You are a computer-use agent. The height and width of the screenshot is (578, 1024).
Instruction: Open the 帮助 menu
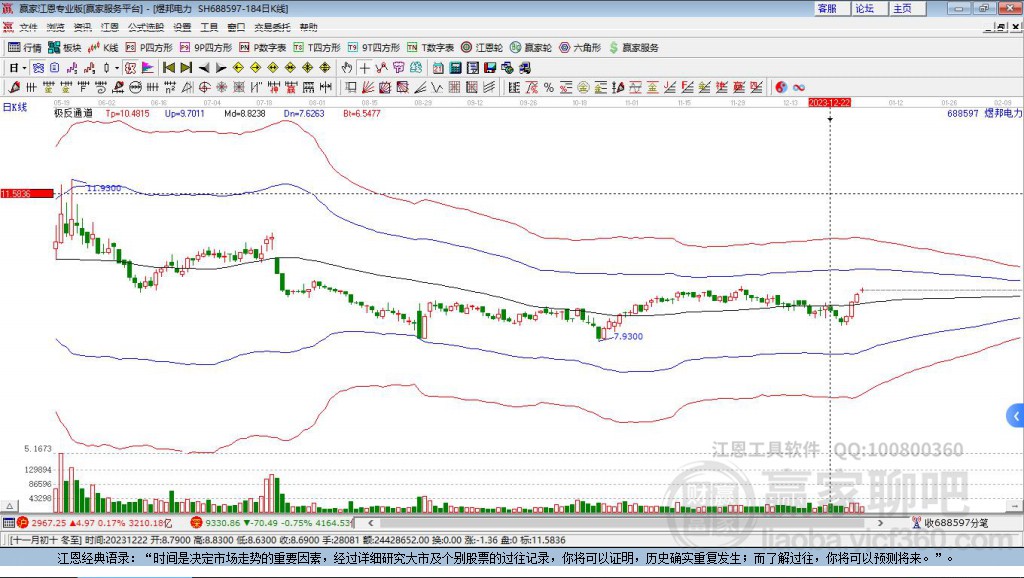coord(308,27)
